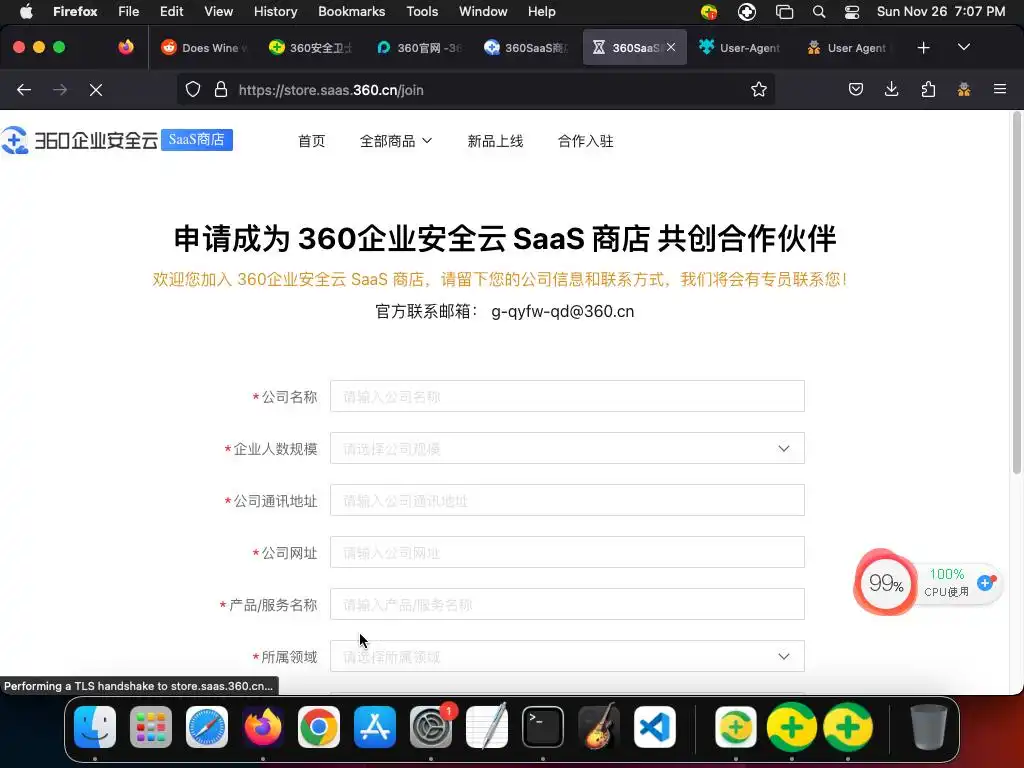Open the 企业人数规模 dropdown
Image resolution: width=1024 pixels, height=768 pixels.
pyautogui.click(x=567, y=449)
